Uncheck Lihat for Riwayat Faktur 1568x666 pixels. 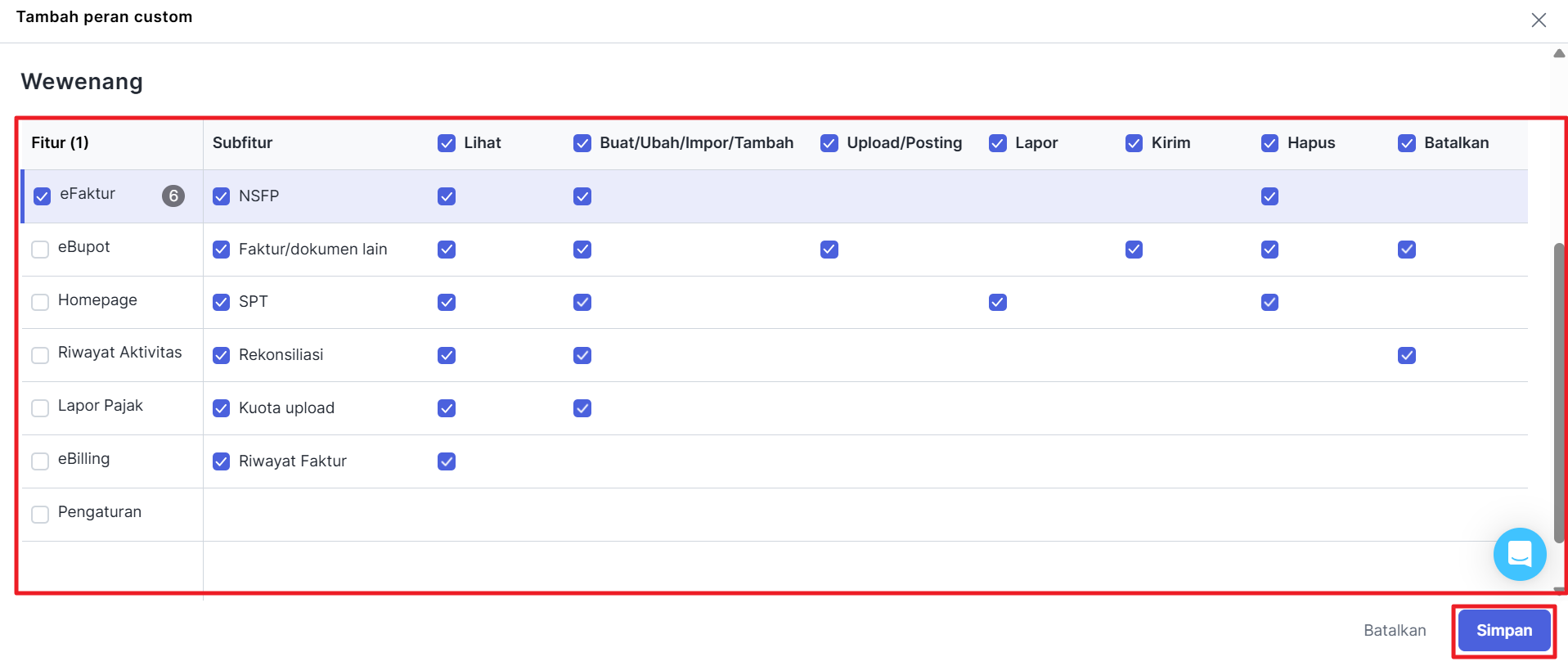point(447,461)
